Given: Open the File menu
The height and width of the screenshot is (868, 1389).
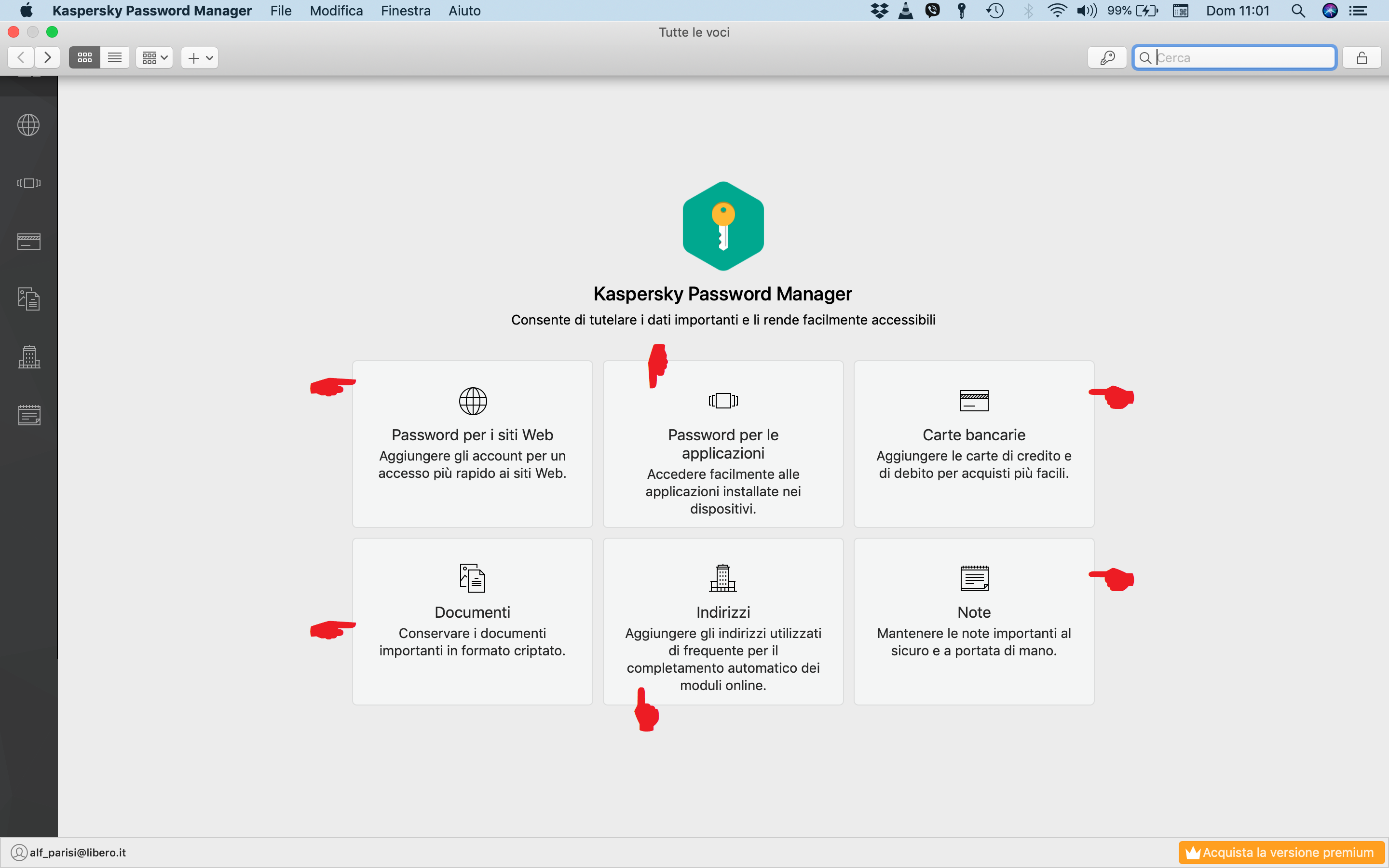Looking at the screenshot, I should coord(281,10).
